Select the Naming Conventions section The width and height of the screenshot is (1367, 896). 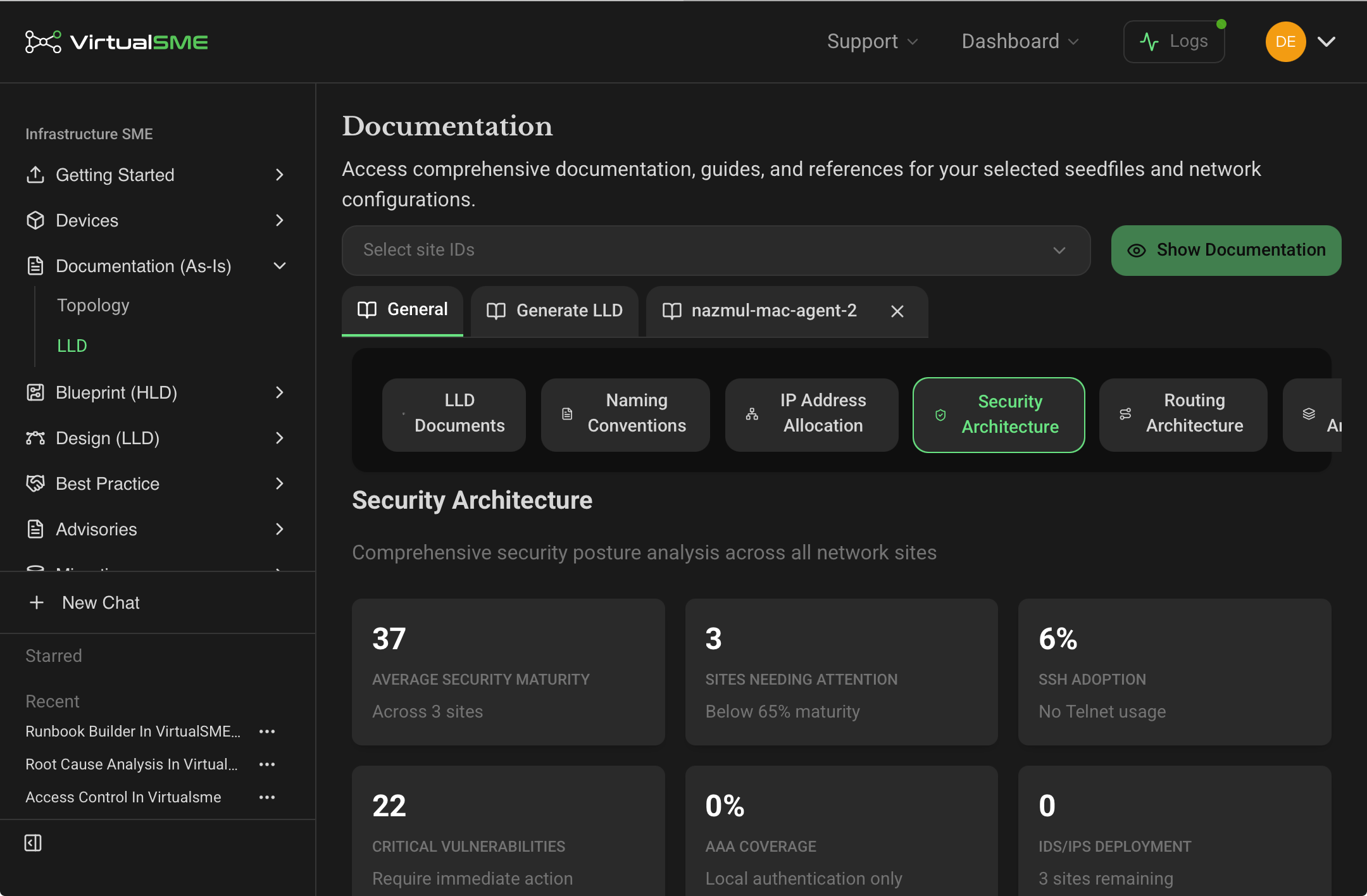pyautogui.click(x=625, y=414)
